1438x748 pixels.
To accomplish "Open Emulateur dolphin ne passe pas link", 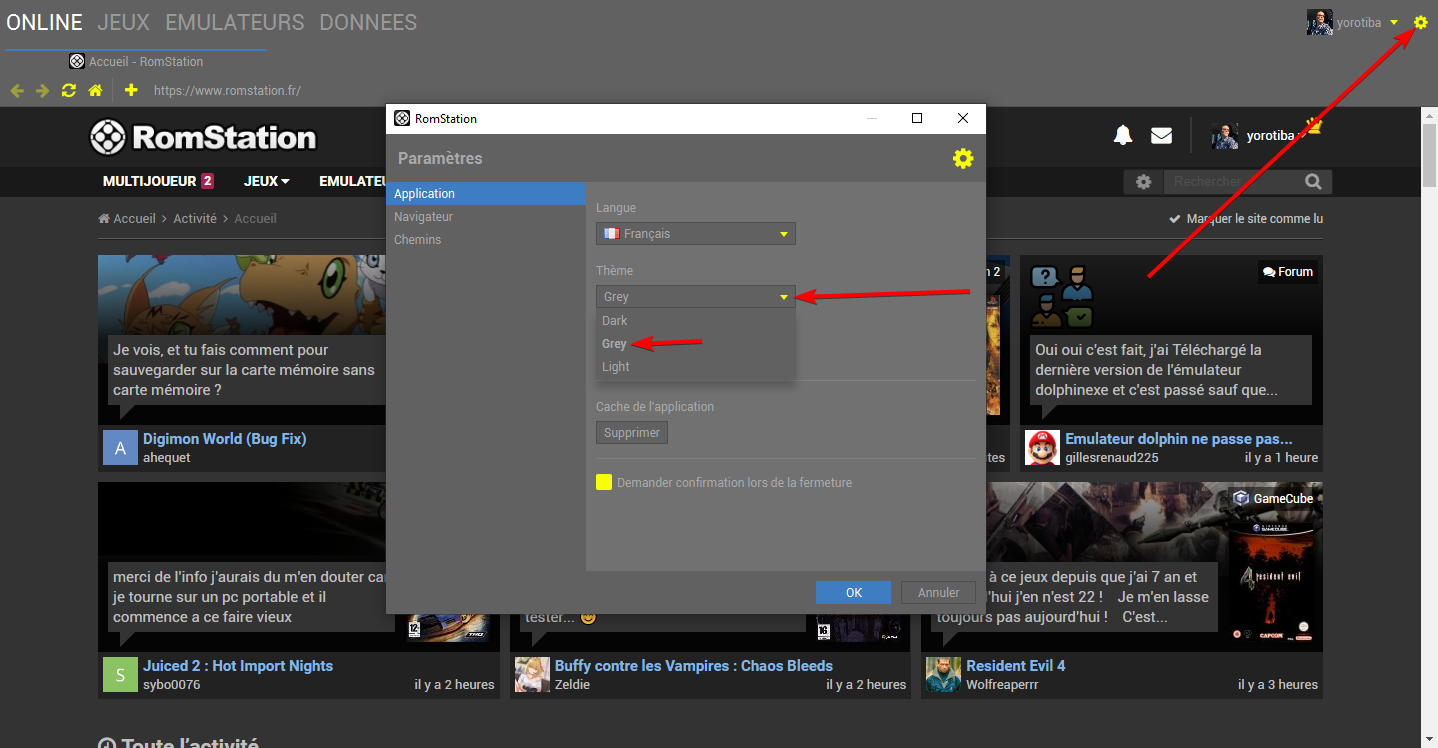I will [1179, 439].
